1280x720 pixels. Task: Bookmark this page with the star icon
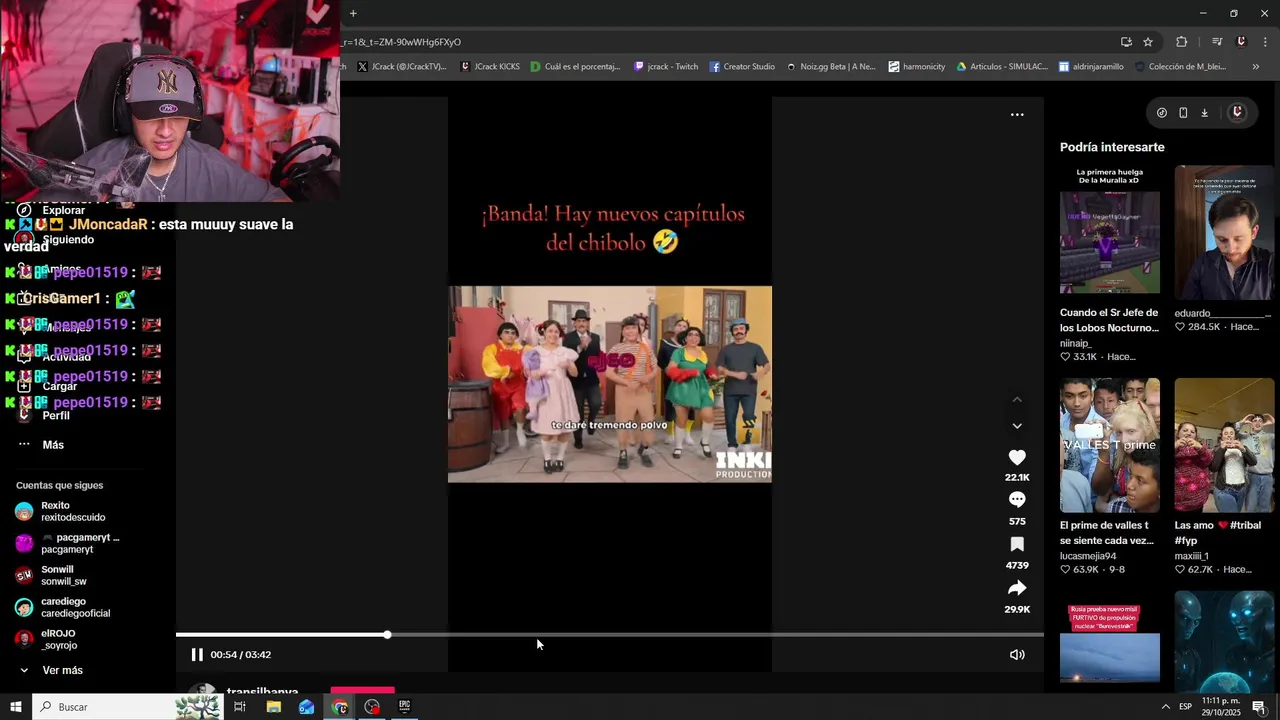click(1148, 42)
